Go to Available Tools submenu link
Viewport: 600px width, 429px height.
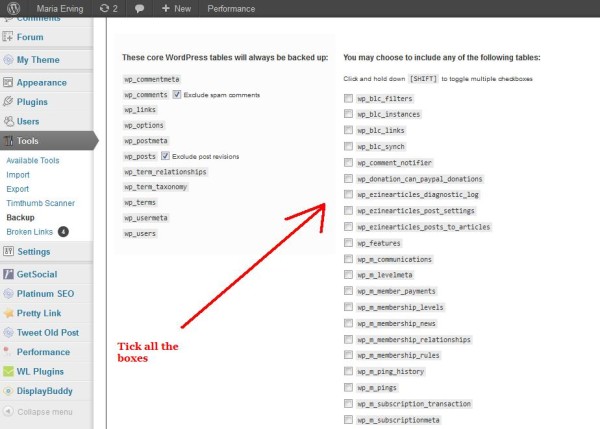[33, 160]
